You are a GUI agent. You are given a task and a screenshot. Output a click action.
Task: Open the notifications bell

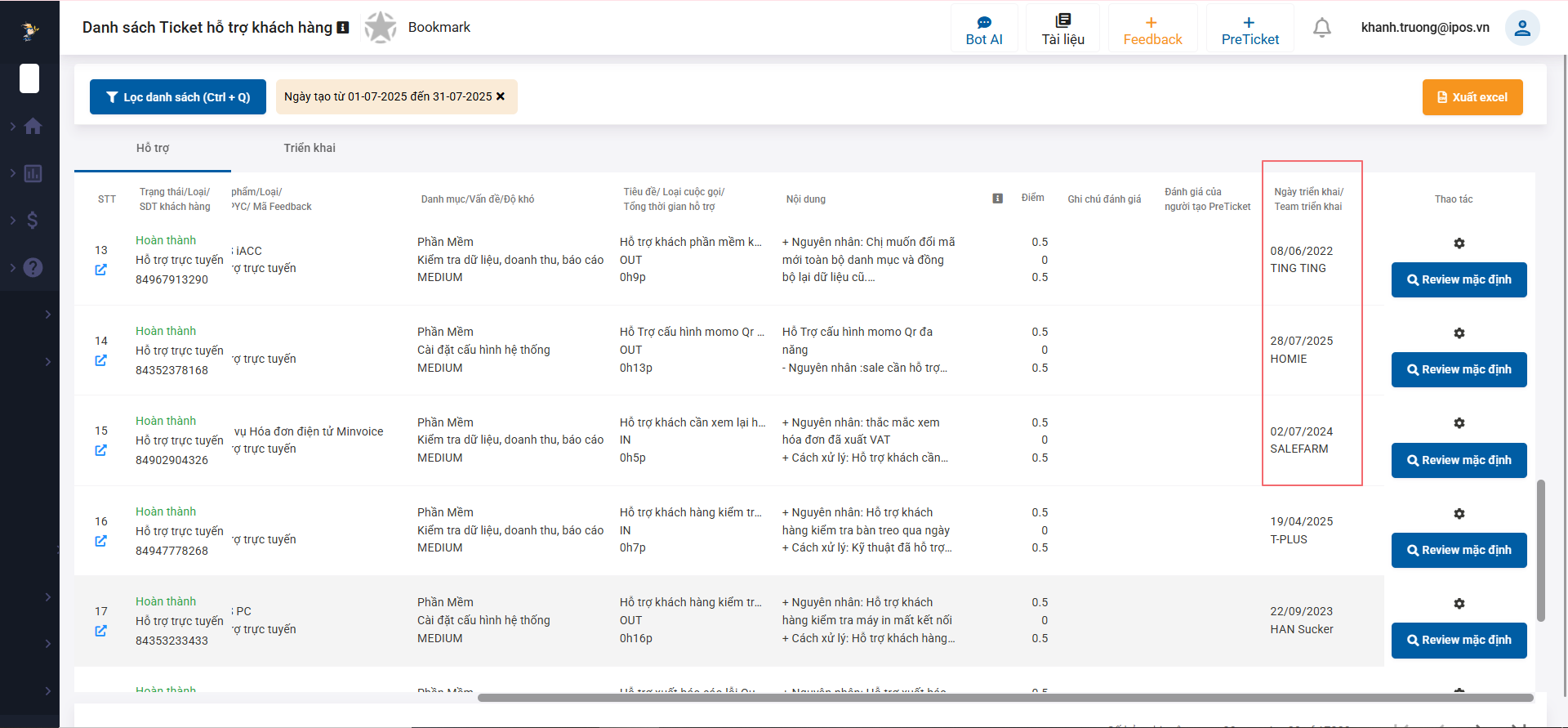[1322, 28]
